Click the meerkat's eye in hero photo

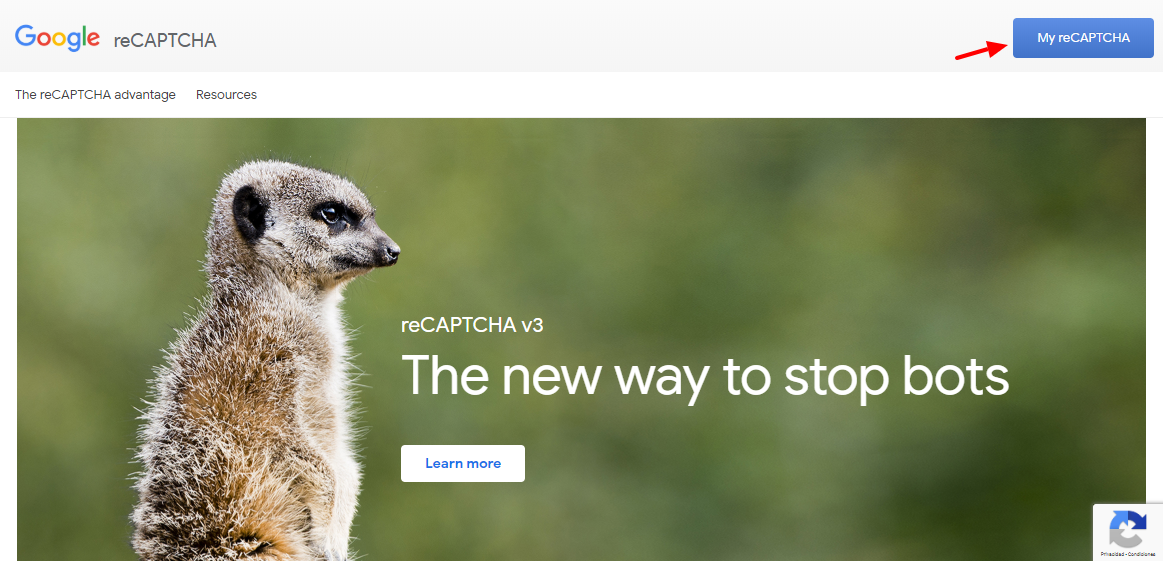click(x=328, y=214)
